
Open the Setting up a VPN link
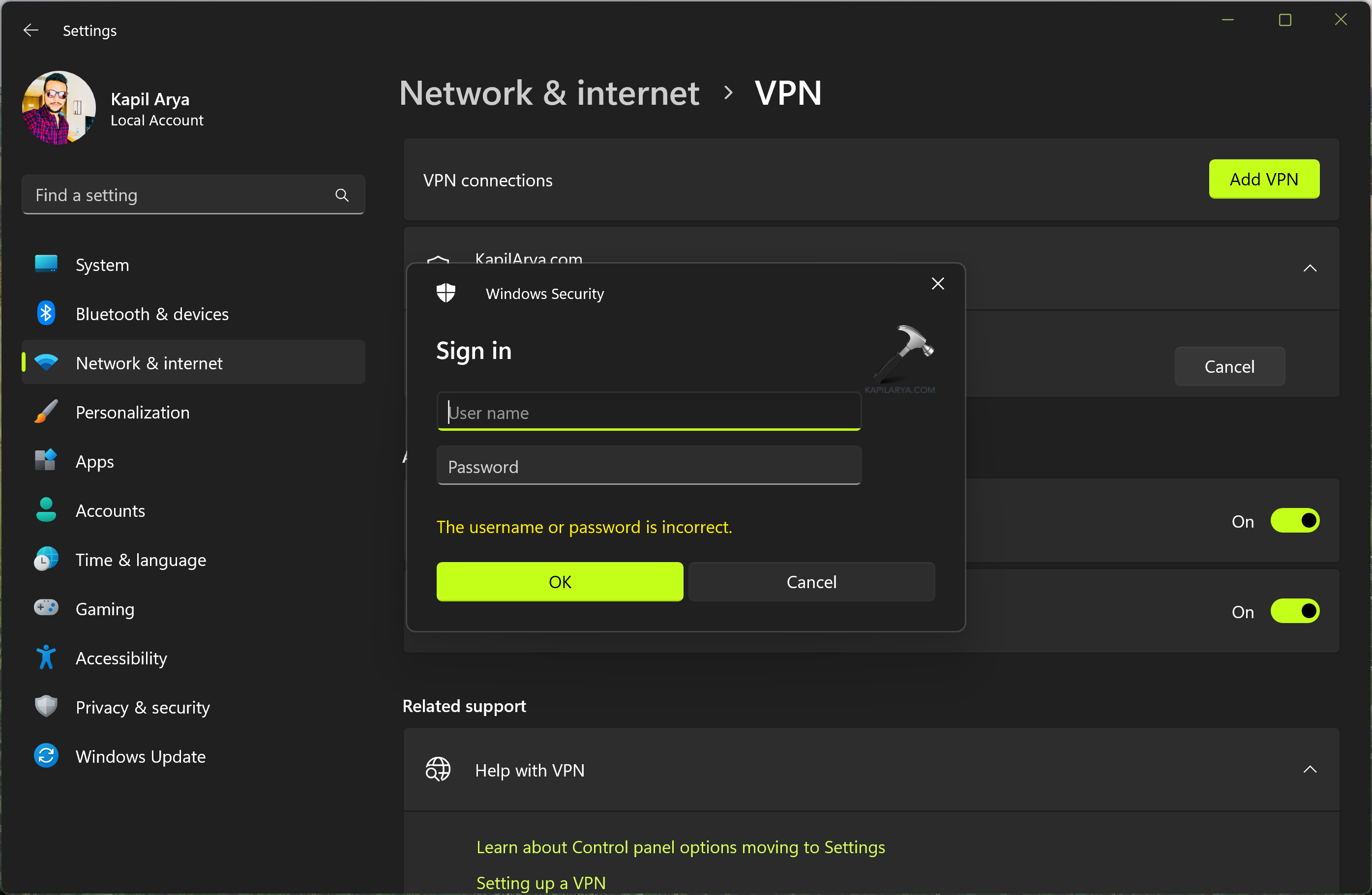point(541,882)
